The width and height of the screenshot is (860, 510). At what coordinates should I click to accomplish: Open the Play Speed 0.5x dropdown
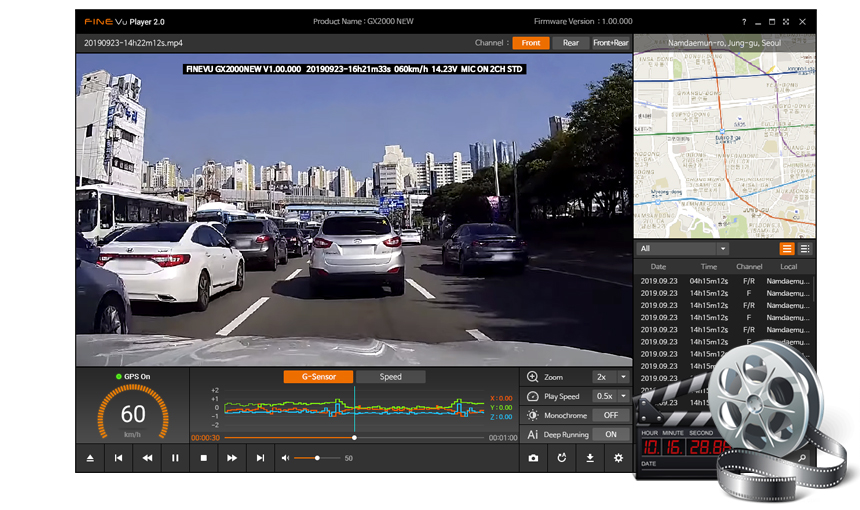[610, 396]
